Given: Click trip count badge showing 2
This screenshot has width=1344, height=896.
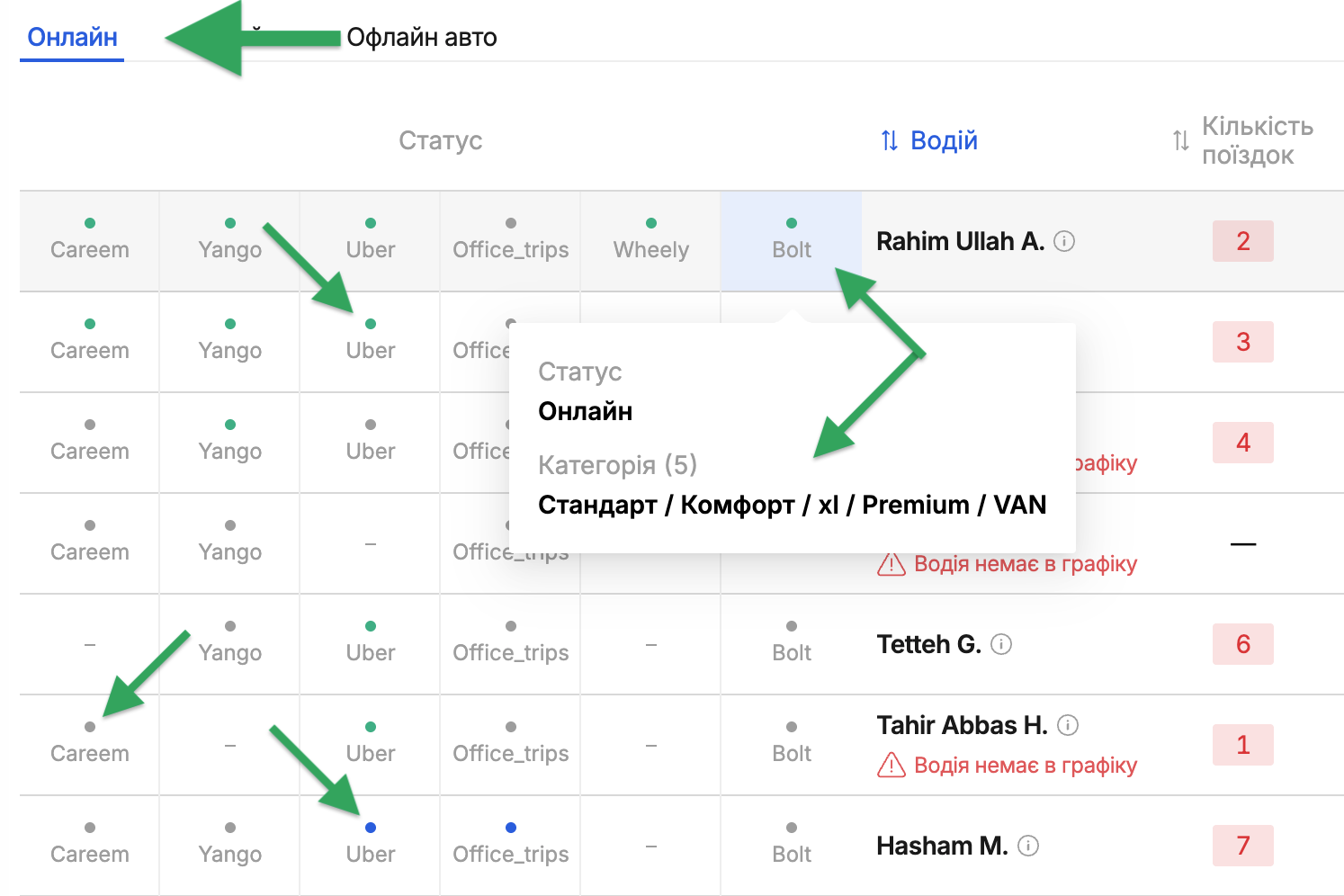Looking at the screenshot, I should [x=1242, y=241].
